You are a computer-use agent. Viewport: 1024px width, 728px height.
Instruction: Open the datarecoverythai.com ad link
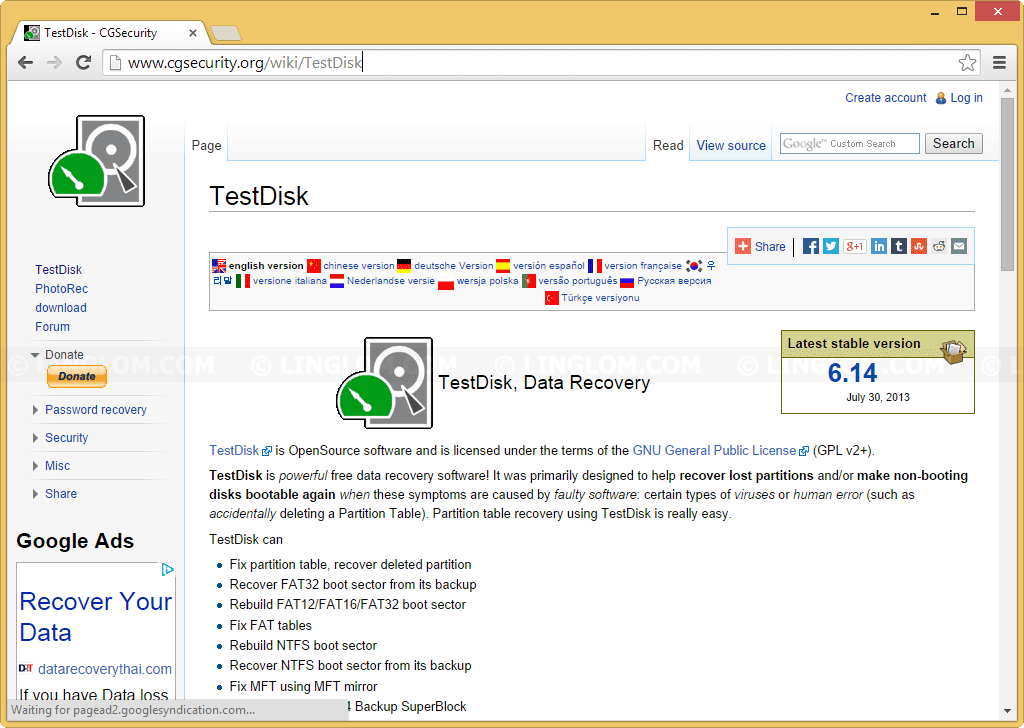coord(104,669)
